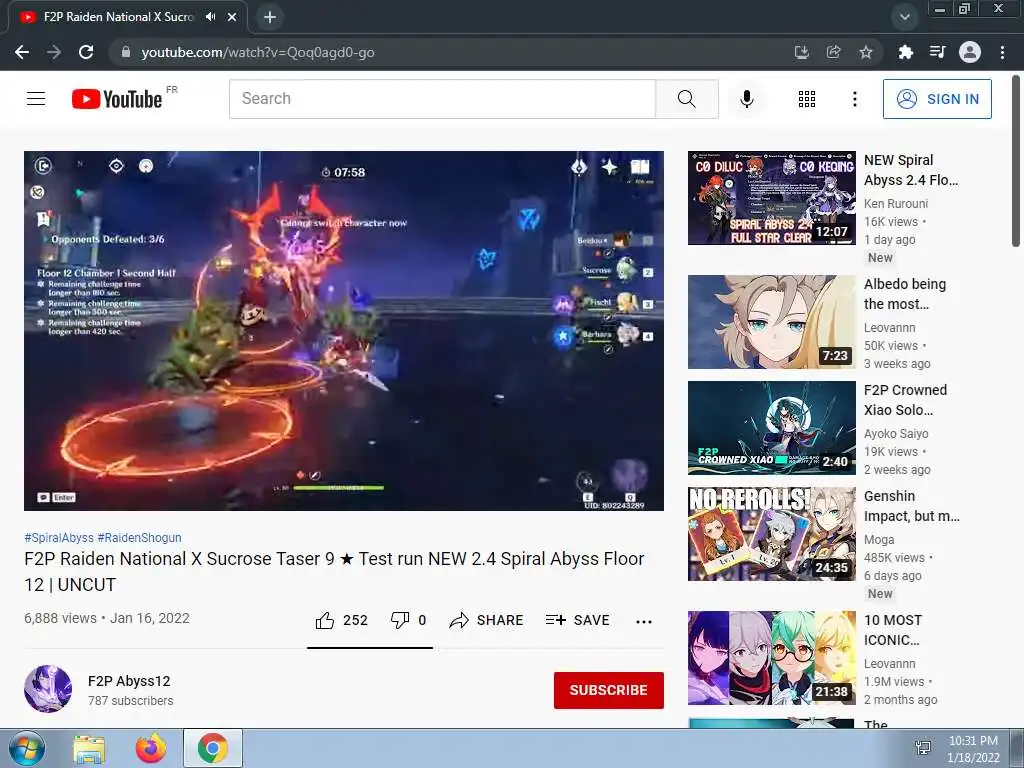Click the SIGN IN button
This screenshot has width=1024, height=768.
click(937, 99)
